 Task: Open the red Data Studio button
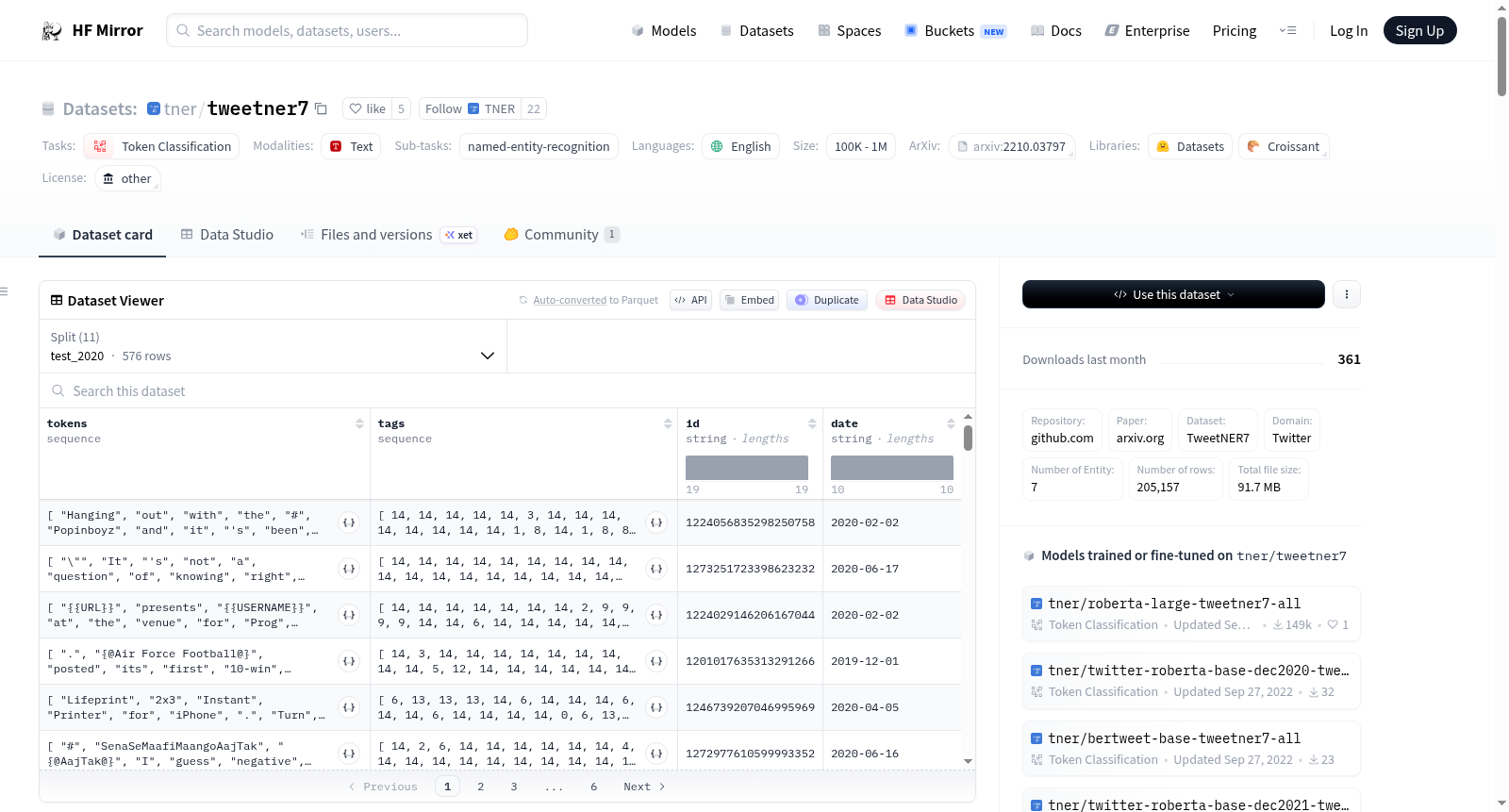pos(920,300)
